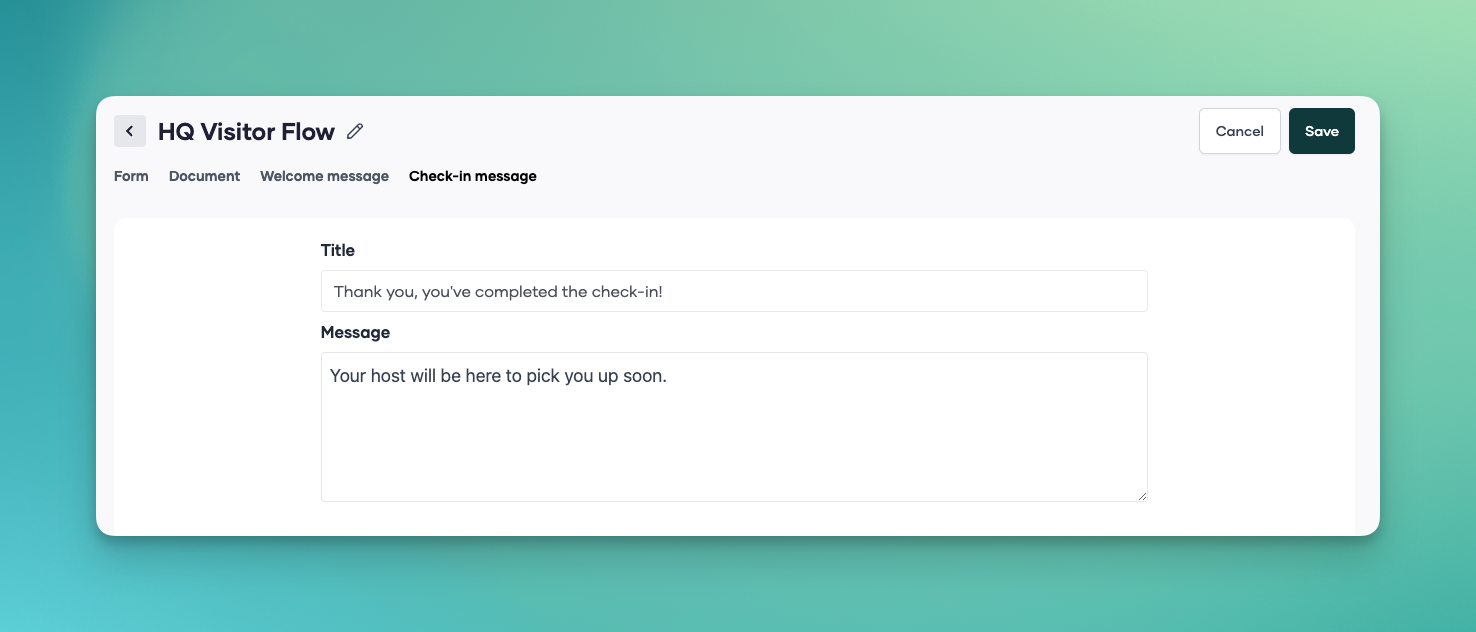This screenshot has width=1476, height=632.
Task: Click the word "Thank" in Title field
Action: click(357, 291)
